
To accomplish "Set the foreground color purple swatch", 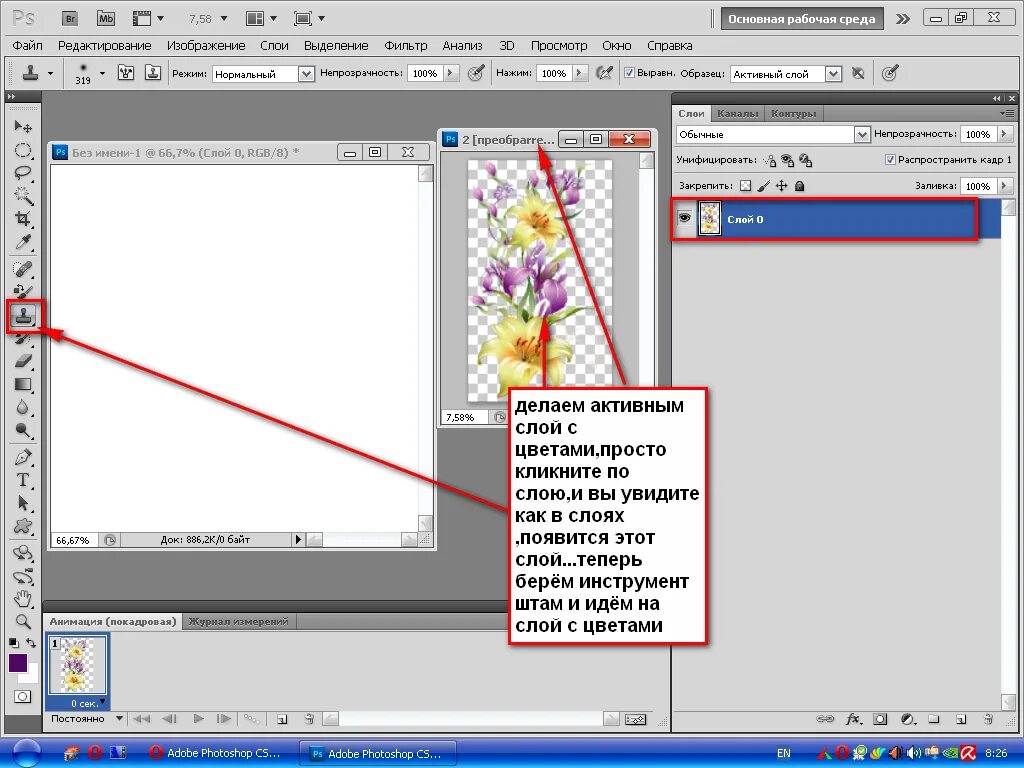I will click(18, 663).
